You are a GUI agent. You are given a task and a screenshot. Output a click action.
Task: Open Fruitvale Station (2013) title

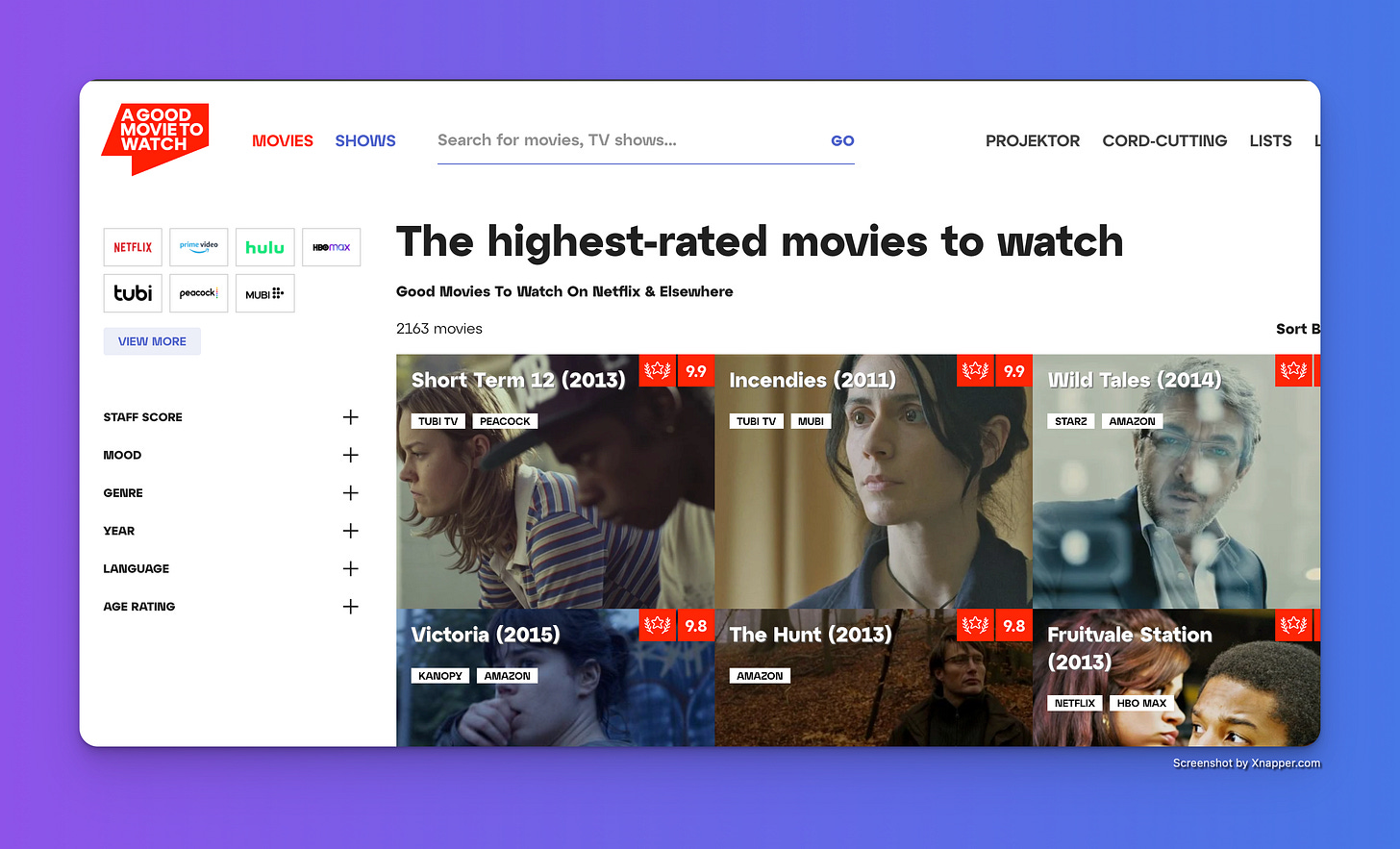(x=1130, y=648)
